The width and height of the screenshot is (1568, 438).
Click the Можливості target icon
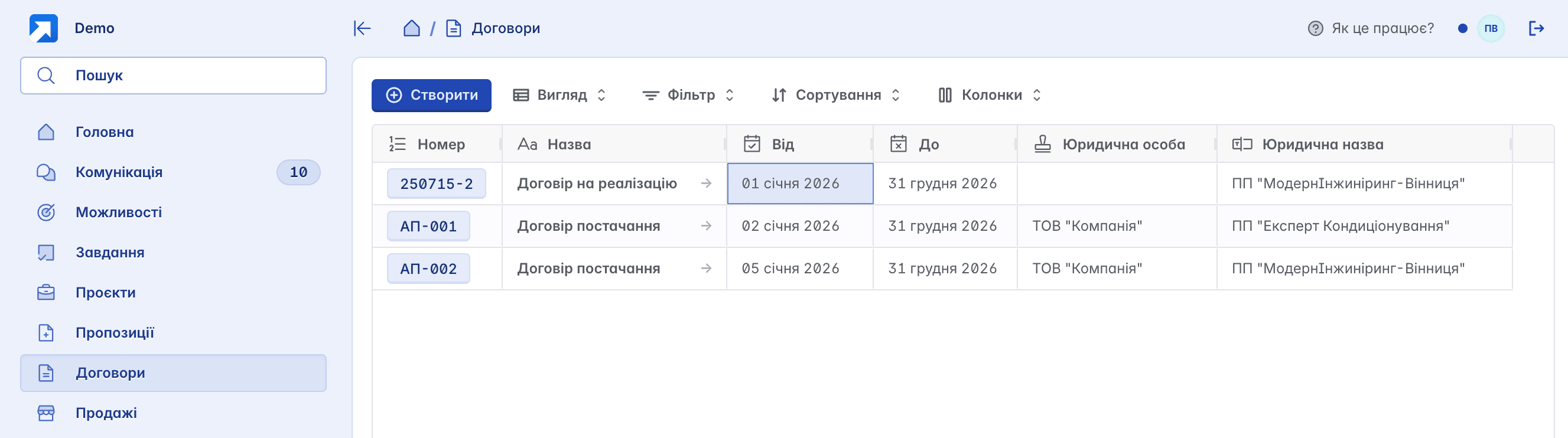46,213
